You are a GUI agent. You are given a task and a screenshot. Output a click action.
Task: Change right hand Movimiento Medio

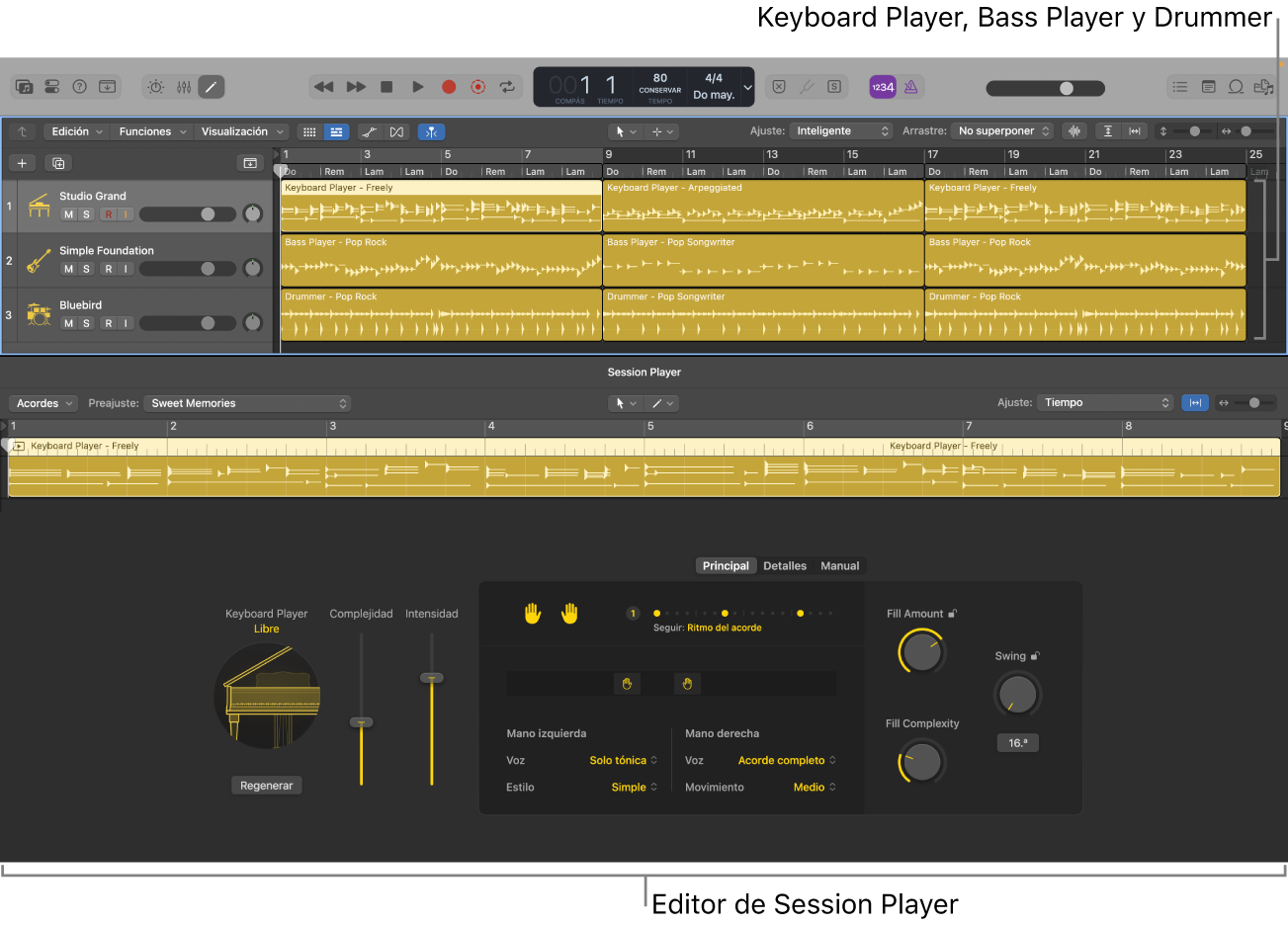(x=816, y=787)
